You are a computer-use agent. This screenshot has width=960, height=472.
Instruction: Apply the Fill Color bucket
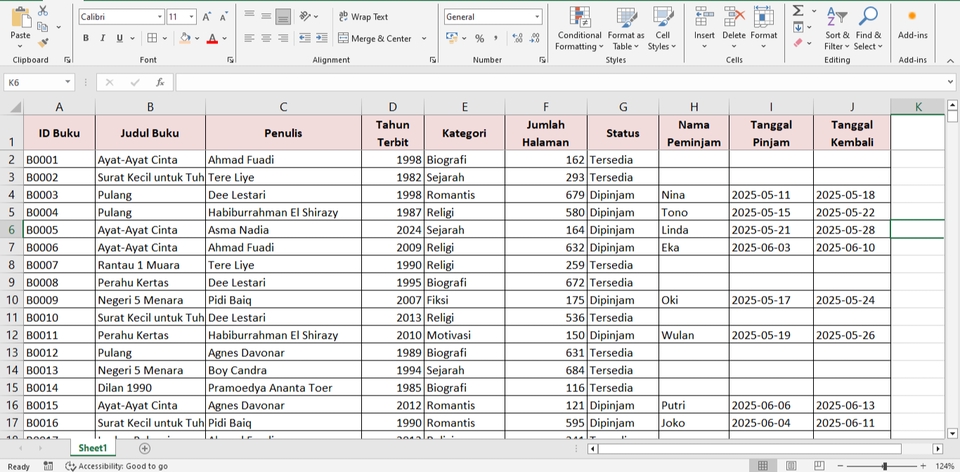click(185, 38)
